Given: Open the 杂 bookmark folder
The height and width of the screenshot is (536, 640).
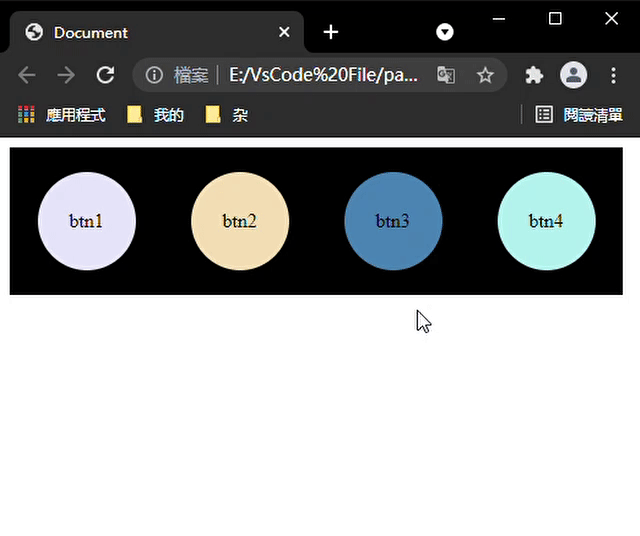Looking at the screenshot, I should pyautogui.click(x=227, y=115).
